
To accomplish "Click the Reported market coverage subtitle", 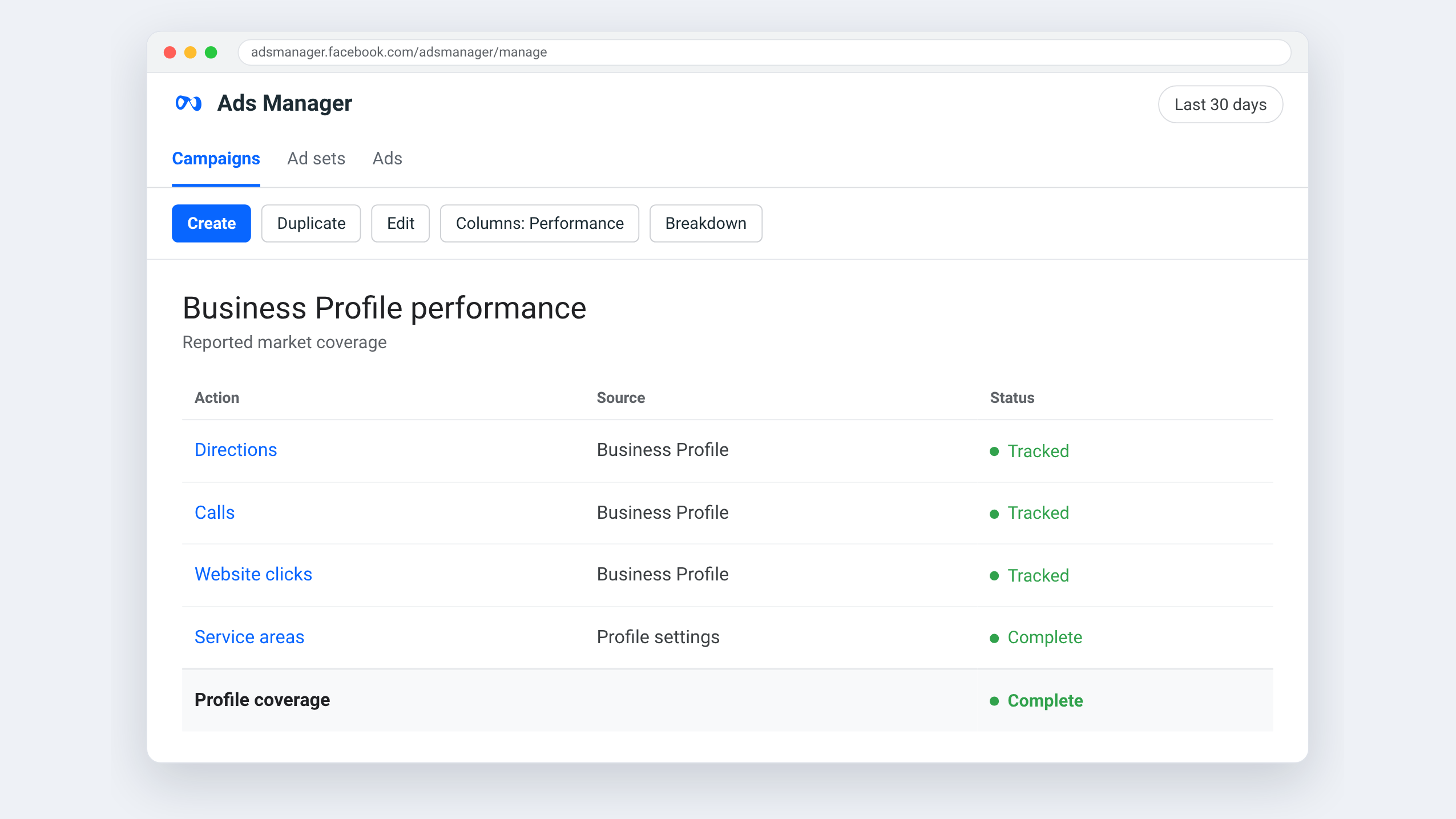I will point(284,342).
